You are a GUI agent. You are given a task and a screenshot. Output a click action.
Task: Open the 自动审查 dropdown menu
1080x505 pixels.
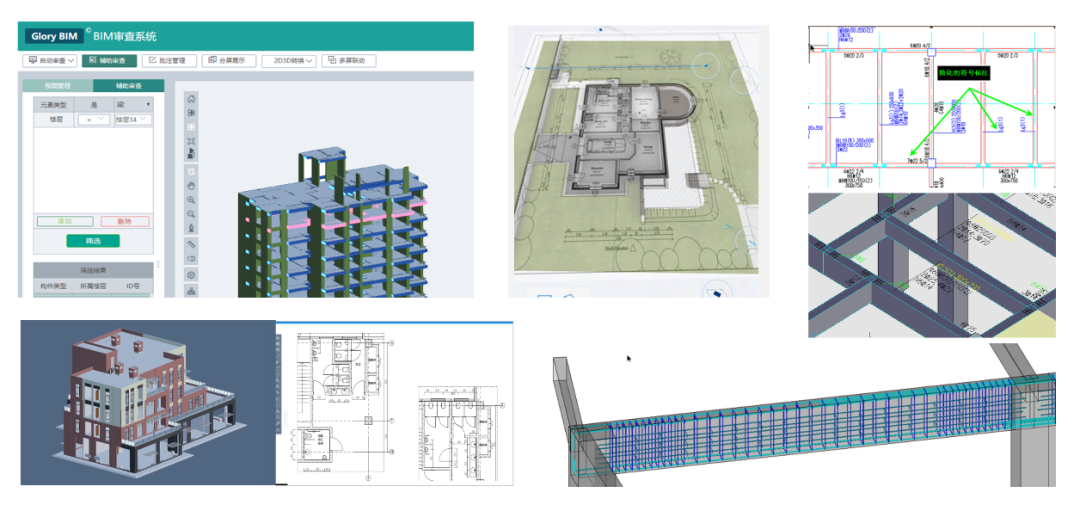coord(52,61)
